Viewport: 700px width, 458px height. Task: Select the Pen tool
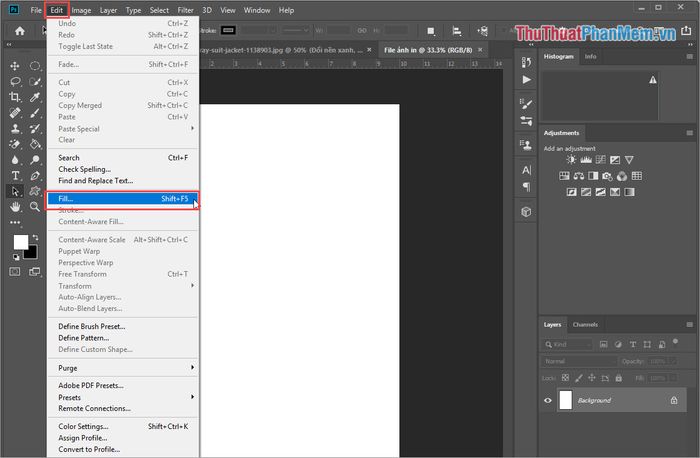(x=35, y=175)
